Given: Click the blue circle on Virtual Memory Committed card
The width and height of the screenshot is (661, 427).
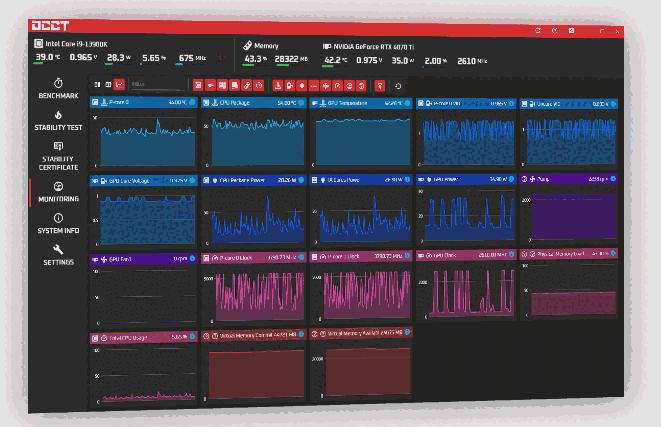Looking at the screenshot, I should [301, 334].
